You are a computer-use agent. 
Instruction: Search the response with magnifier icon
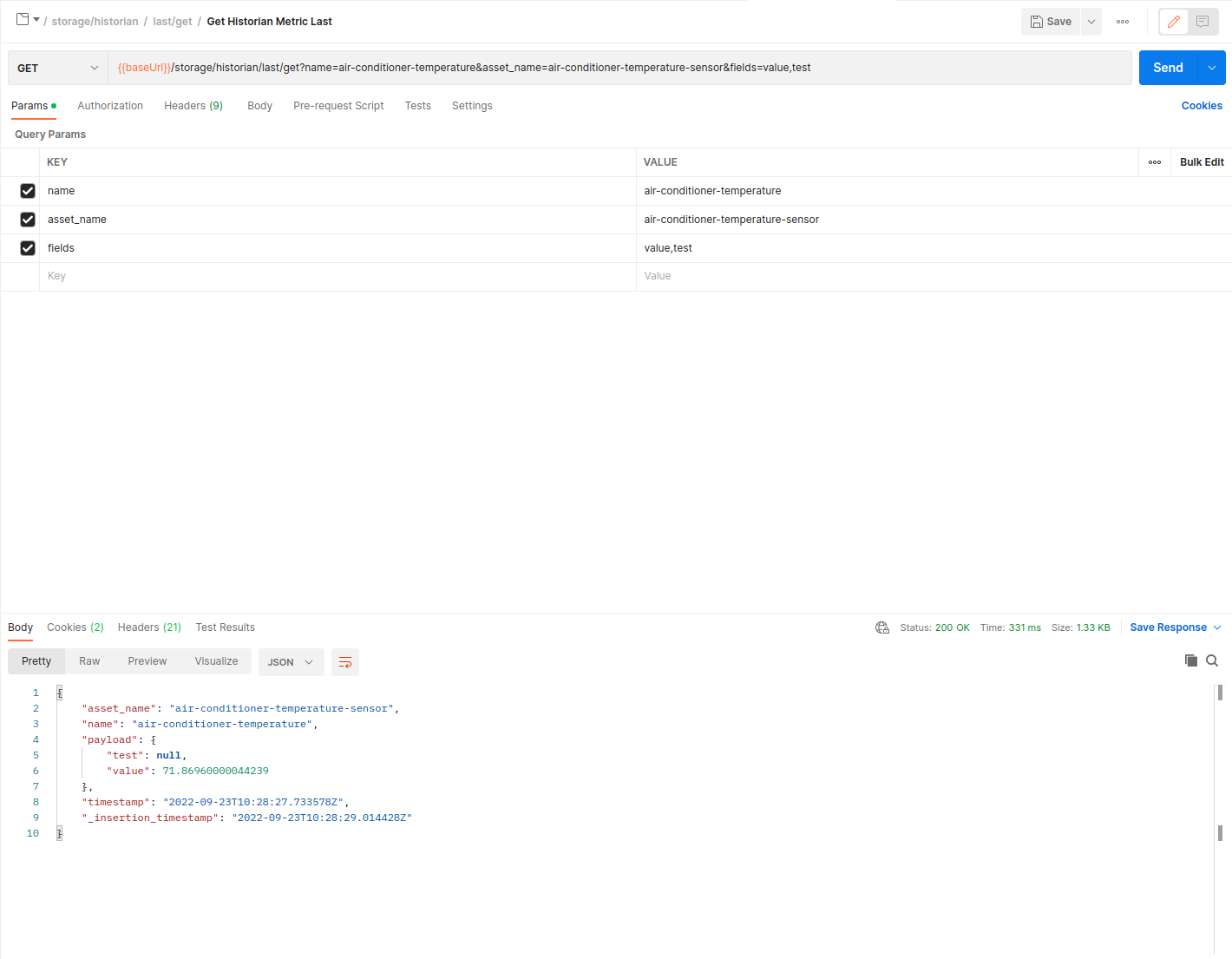pos(1212,660)
